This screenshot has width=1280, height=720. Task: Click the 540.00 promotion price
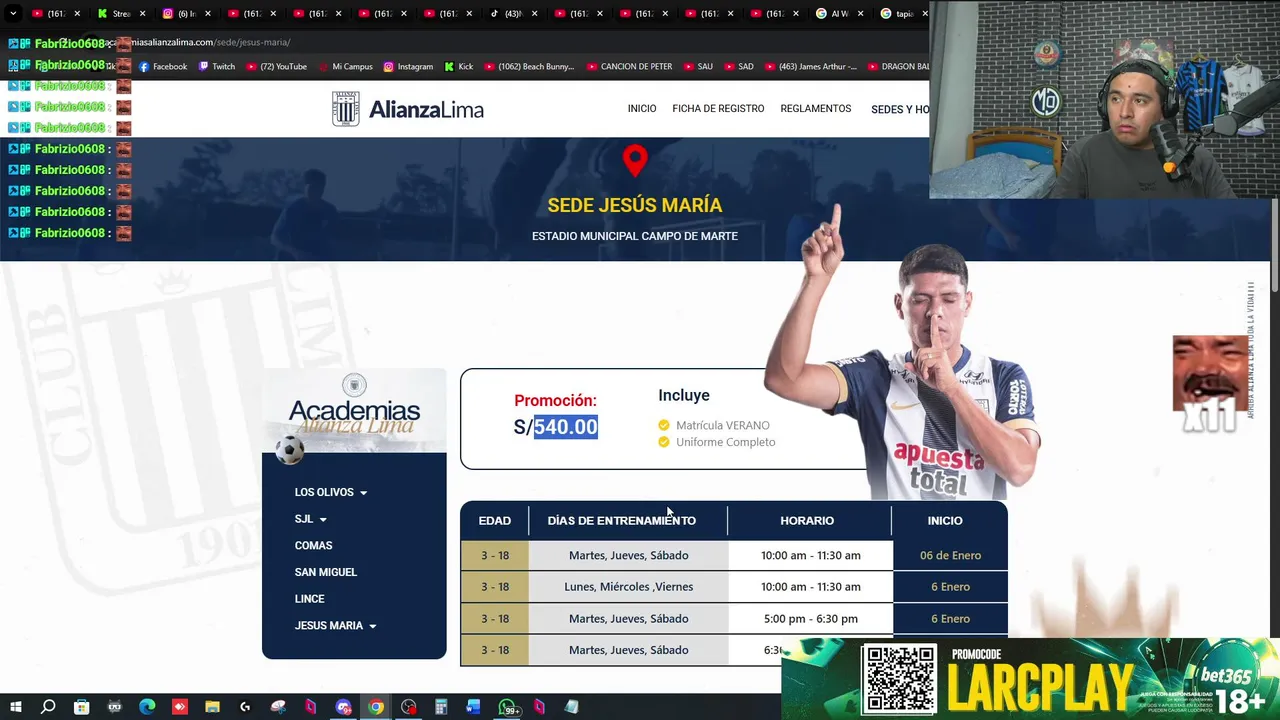coord(565,427)
